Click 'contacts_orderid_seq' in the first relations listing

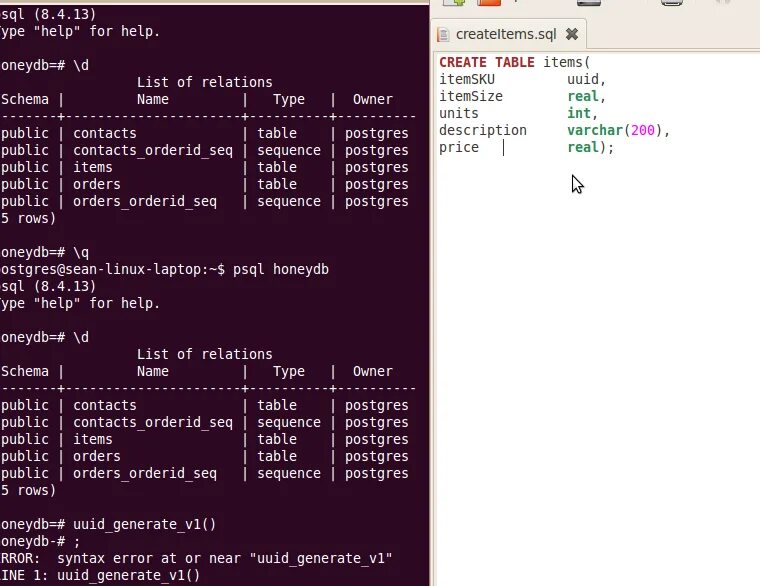(153, 151)
